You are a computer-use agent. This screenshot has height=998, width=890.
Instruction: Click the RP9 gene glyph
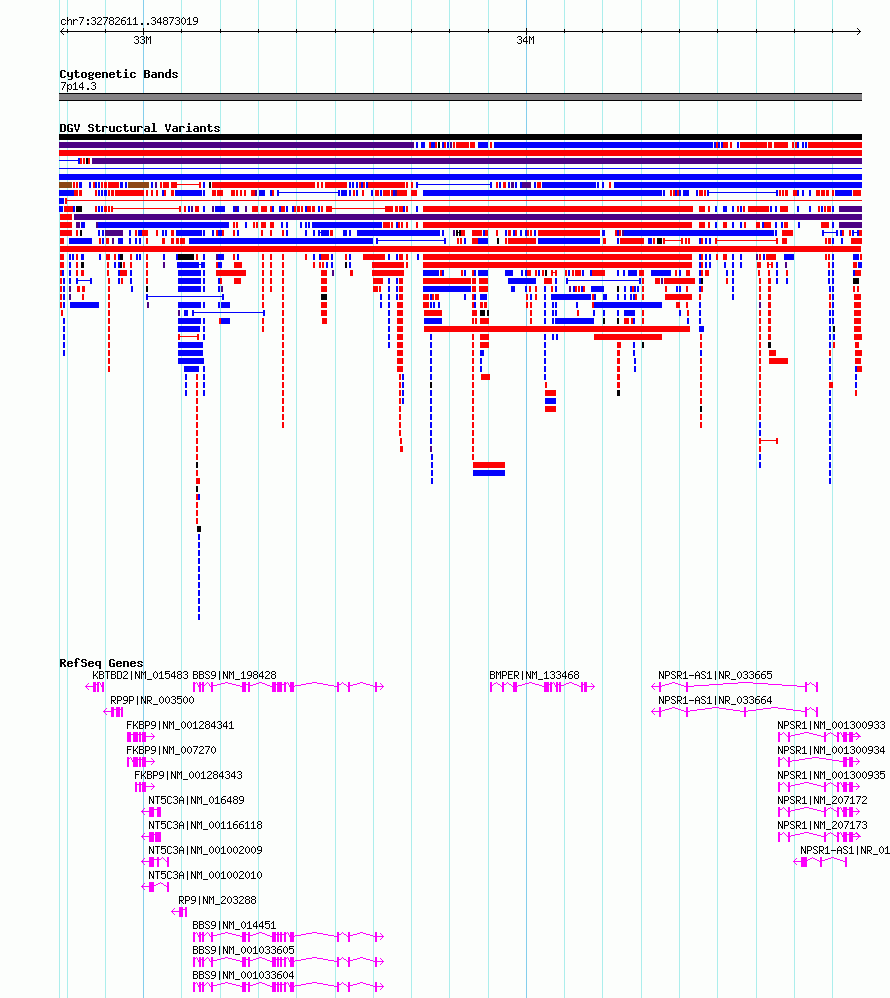[180, 912]
